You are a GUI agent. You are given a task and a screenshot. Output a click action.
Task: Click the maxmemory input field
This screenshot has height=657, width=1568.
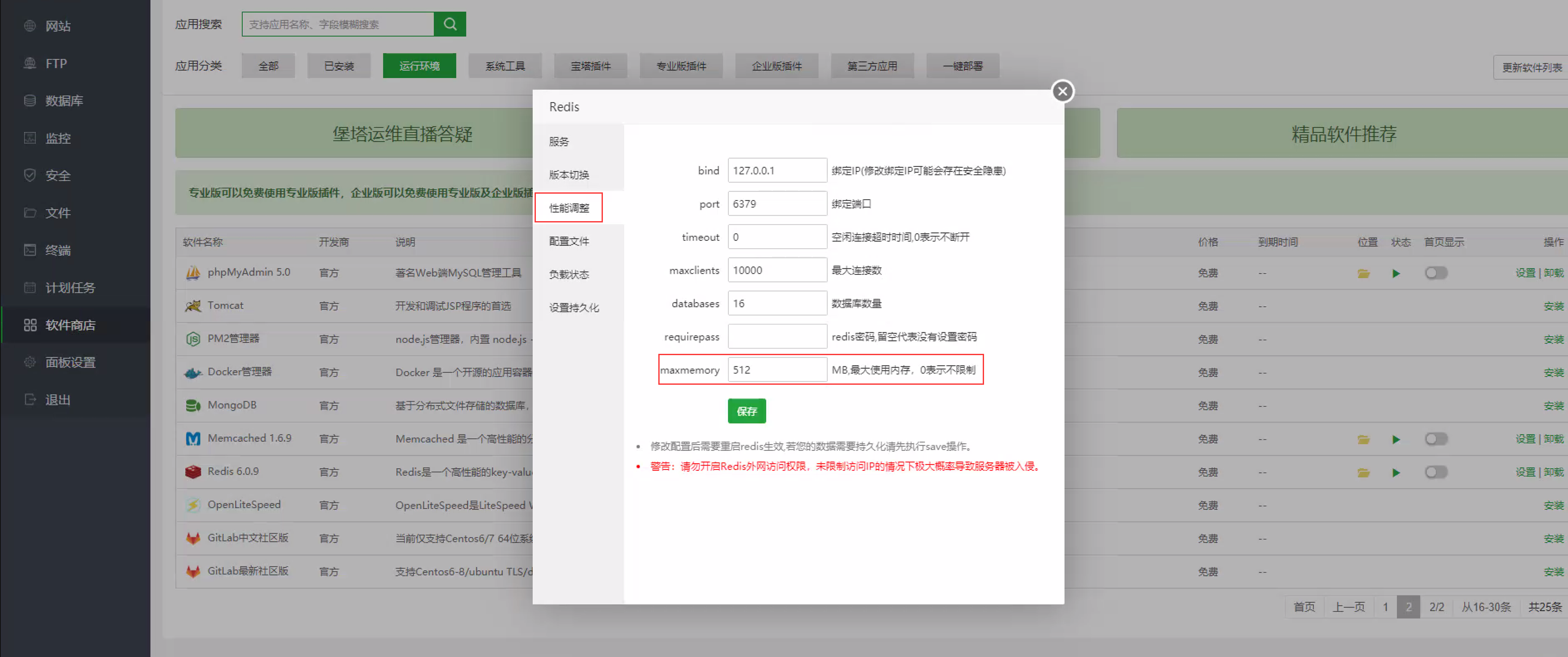point(777,370)
